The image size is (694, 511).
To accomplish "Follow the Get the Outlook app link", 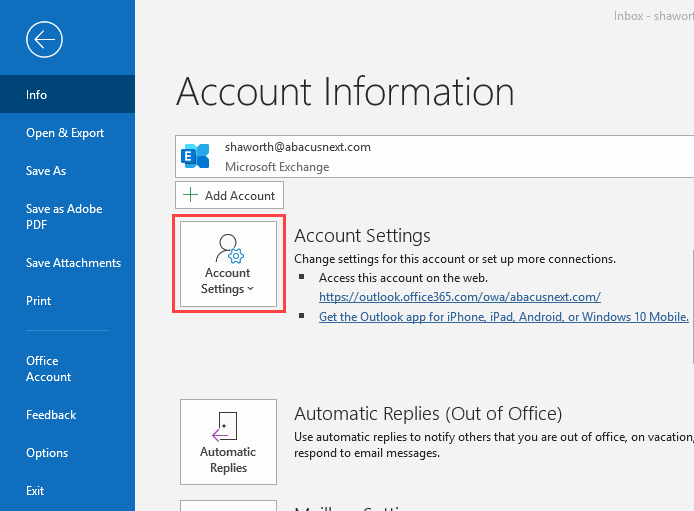I will point(504,317).
